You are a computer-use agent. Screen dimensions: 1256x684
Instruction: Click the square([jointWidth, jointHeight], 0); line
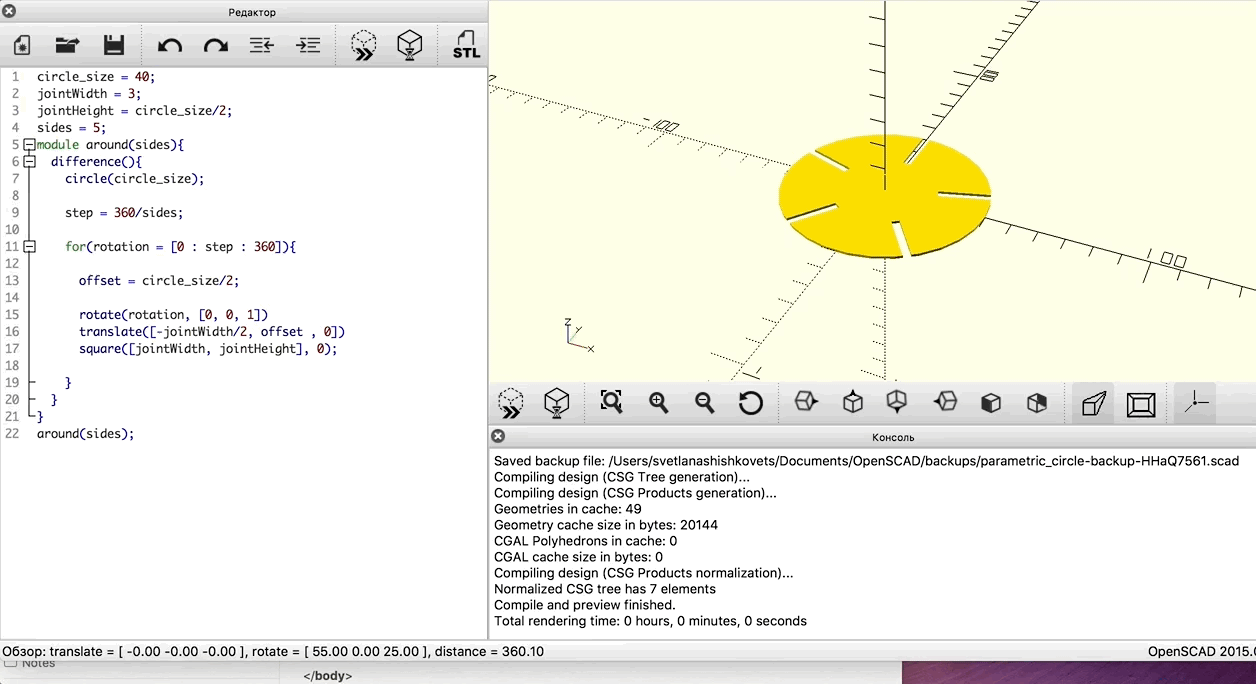coord(208,349)
